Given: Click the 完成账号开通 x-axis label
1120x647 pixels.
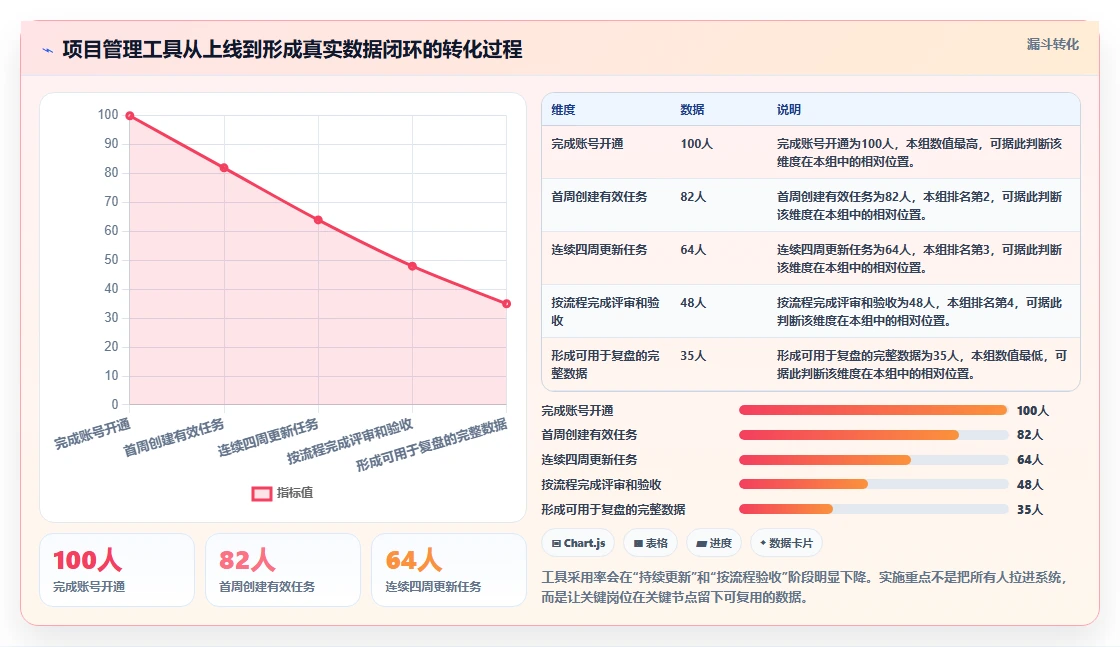Looking at the screenshot, I should [92, 434].
